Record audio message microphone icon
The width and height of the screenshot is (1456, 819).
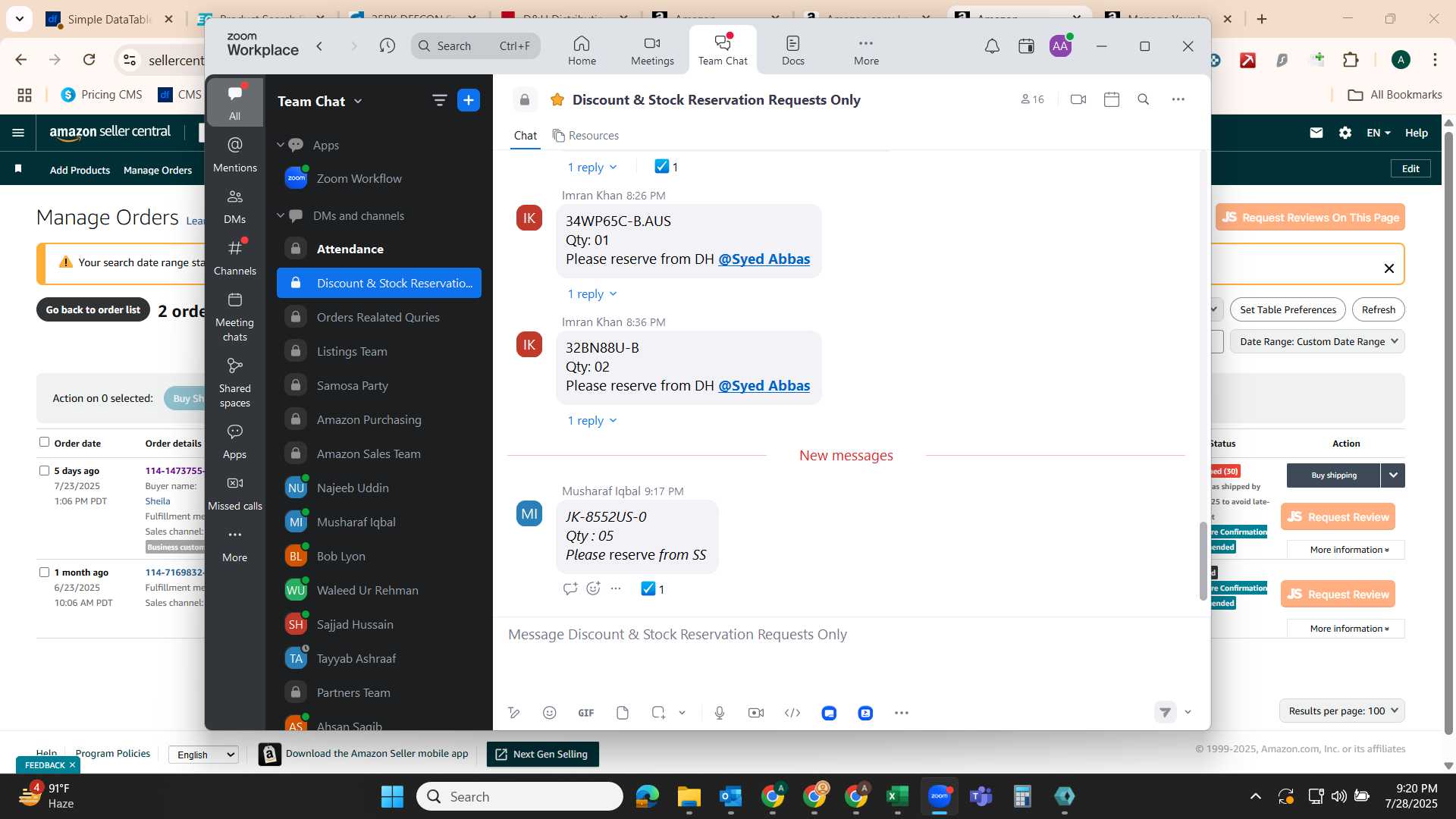click(720, 713)
